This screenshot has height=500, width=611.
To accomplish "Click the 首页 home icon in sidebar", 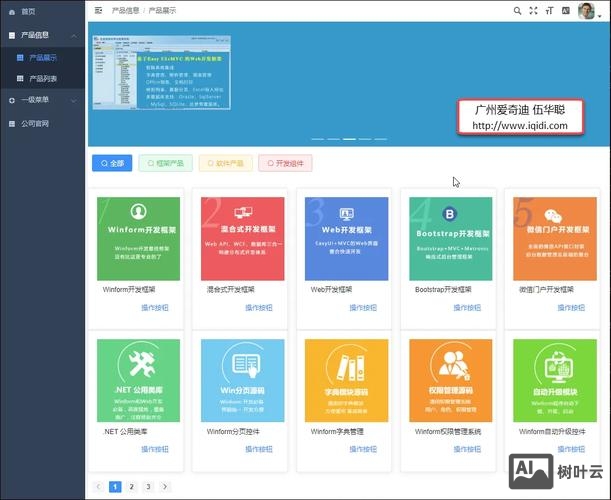I will pyautogui.click(x=12, y=12).
